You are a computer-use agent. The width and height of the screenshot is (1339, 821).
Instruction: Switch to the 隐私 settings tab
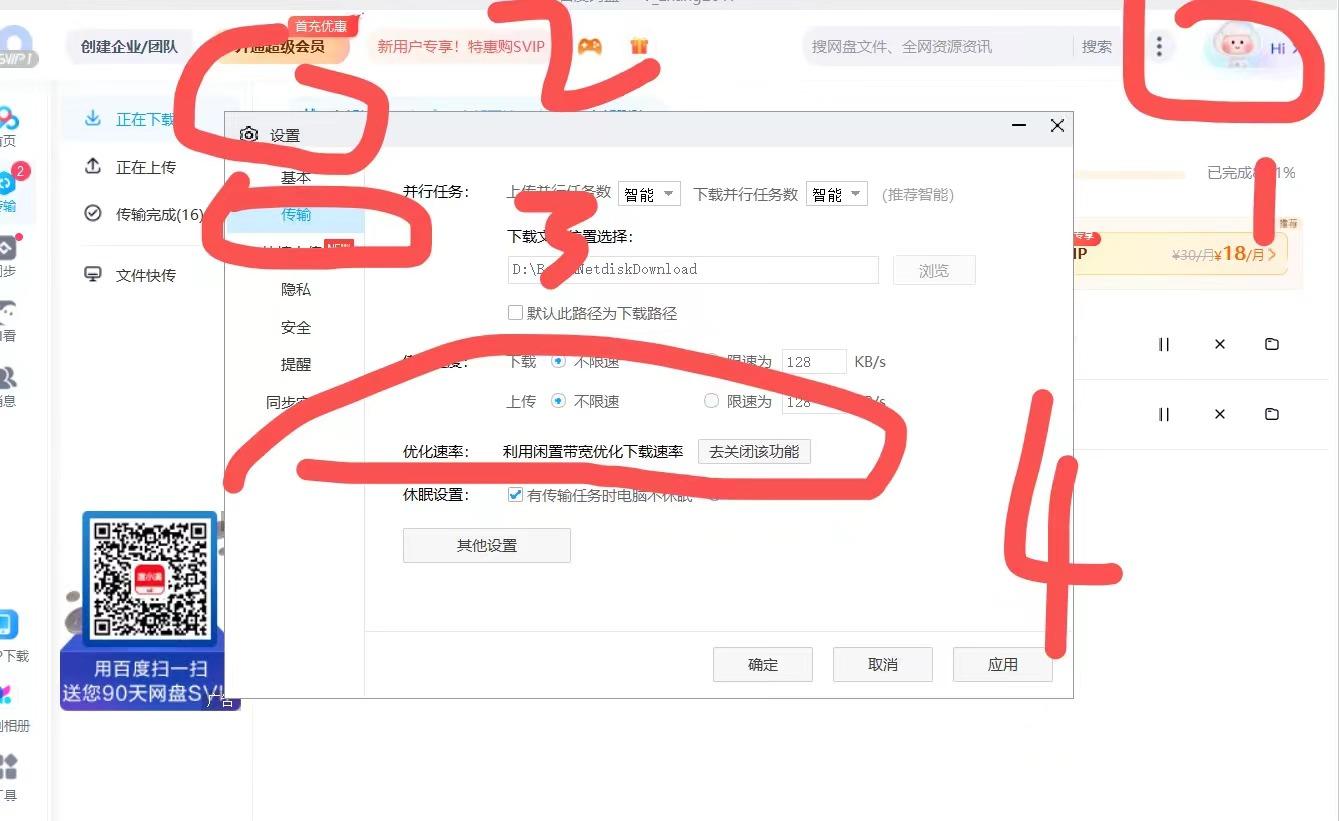point(296,289)
